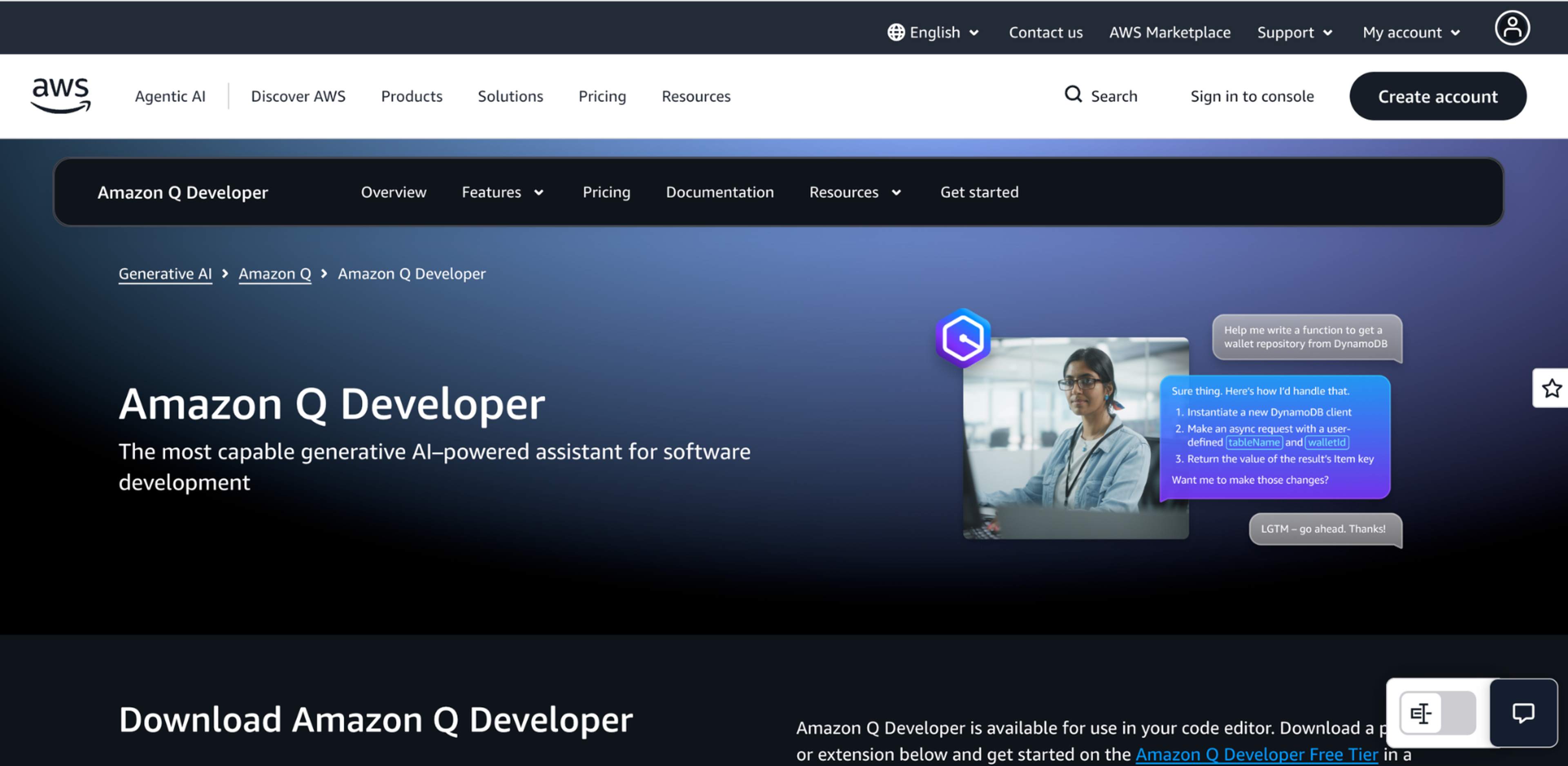Click the search magnifier icon
This screenshot has height=766, width=1568.
pos(1073,94)
